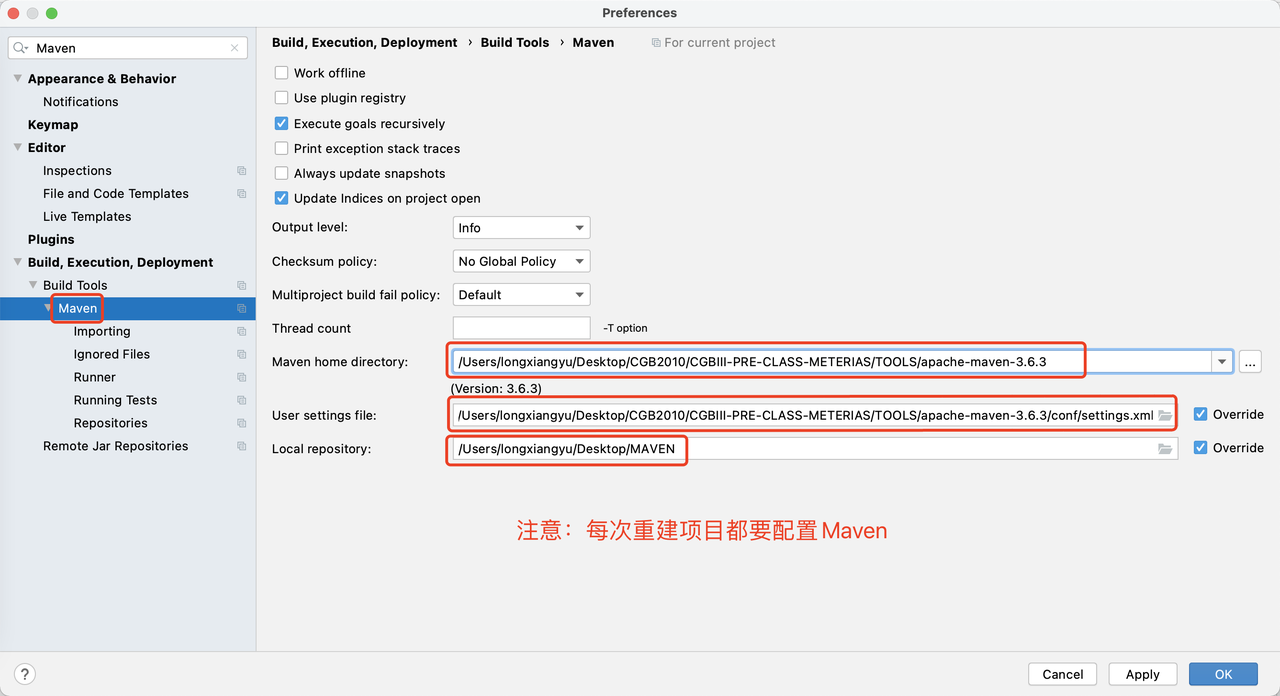Click the project-level icon beside Runner

[241, 378]
